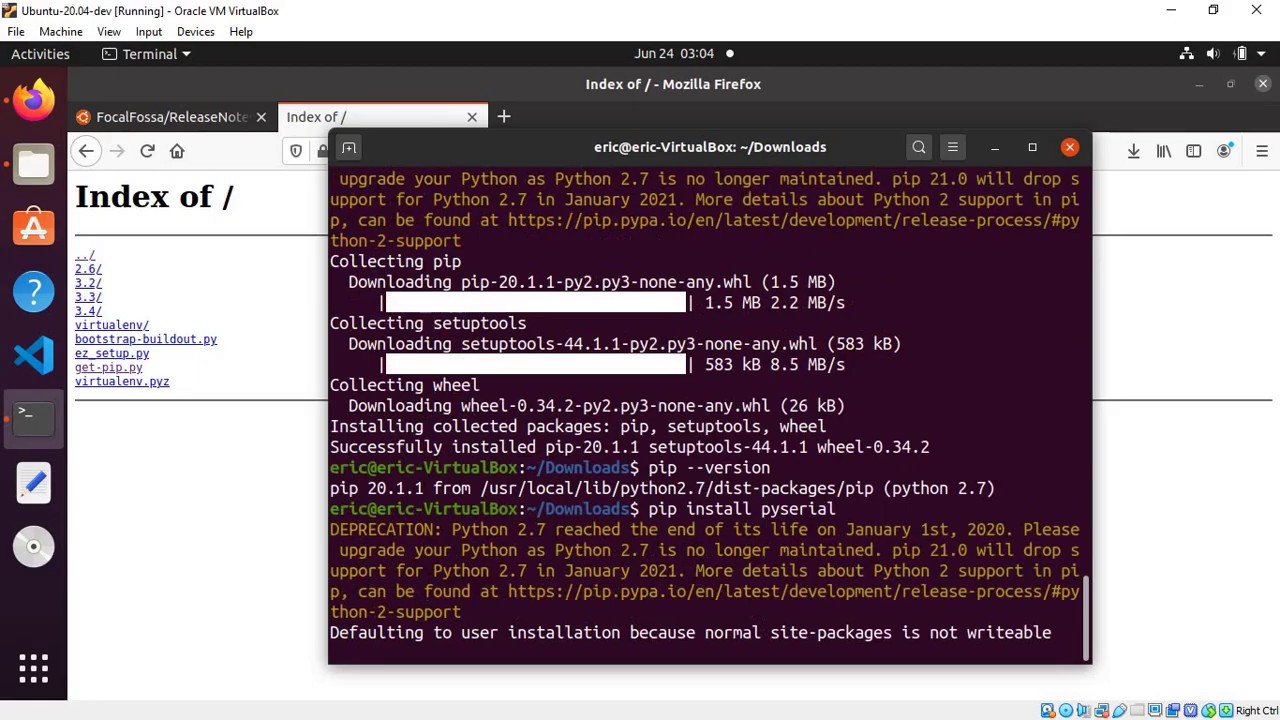Open Firefox account icon

1224,151
